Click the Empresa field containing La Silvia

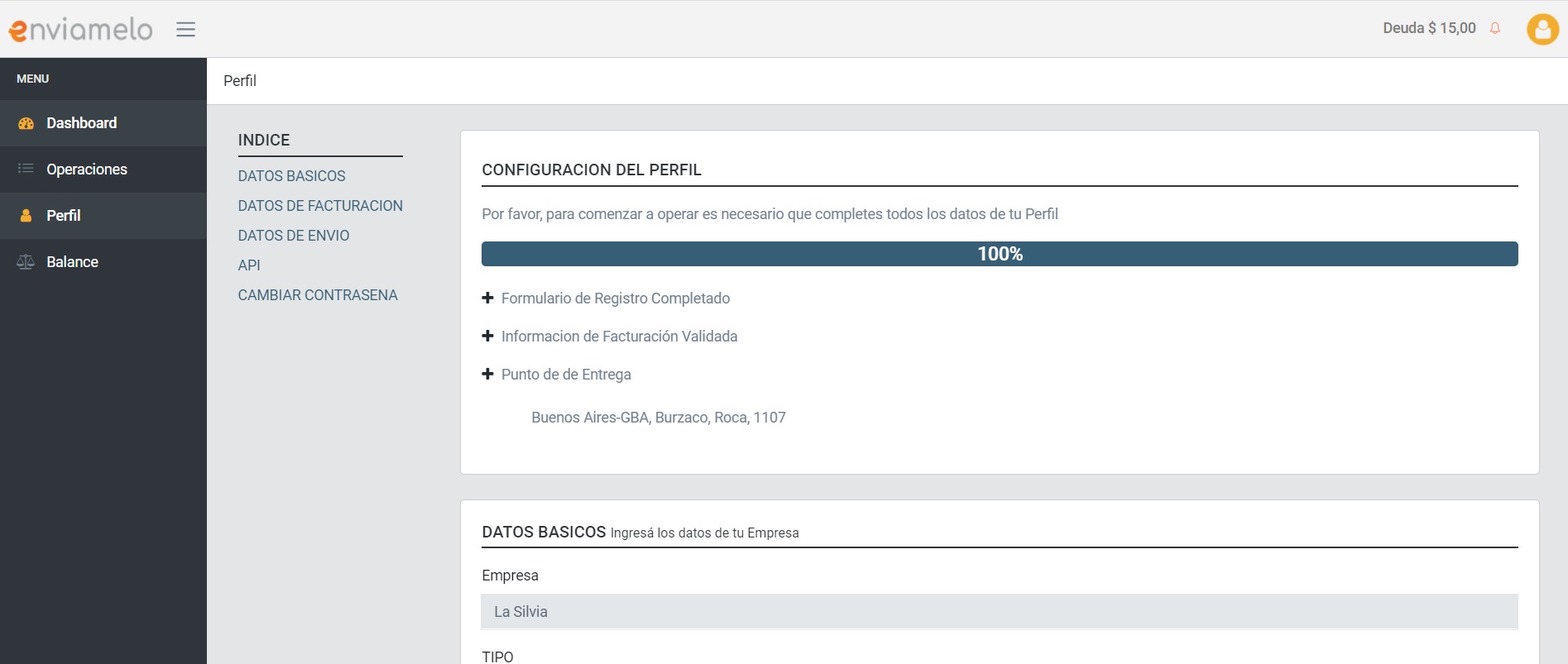(x=1000, y=612)
